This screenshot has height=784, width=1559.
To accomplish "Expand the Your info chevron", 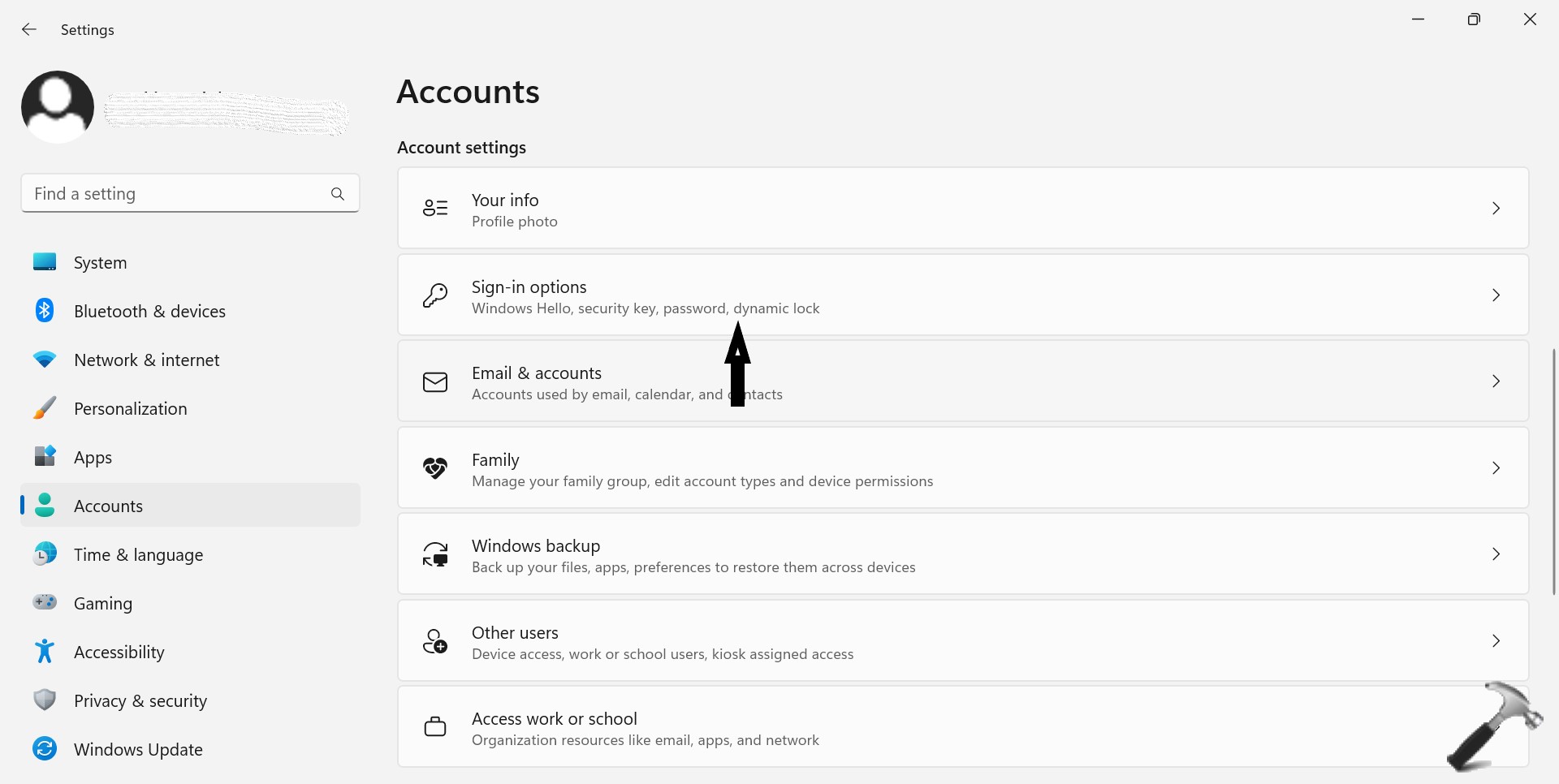I will (x=1496, y=209).
